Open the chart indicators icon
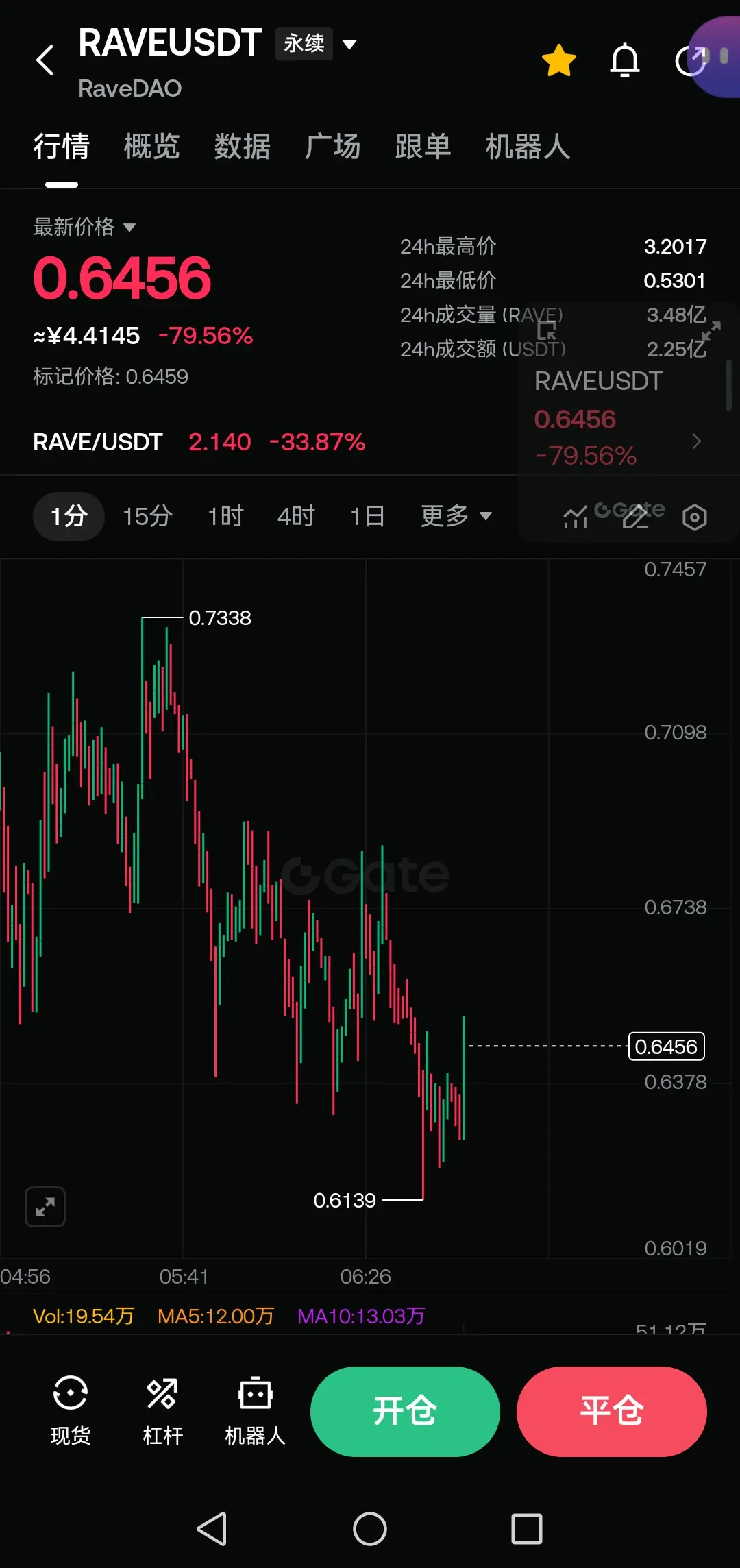740x1568 pixels. [576, 517]
